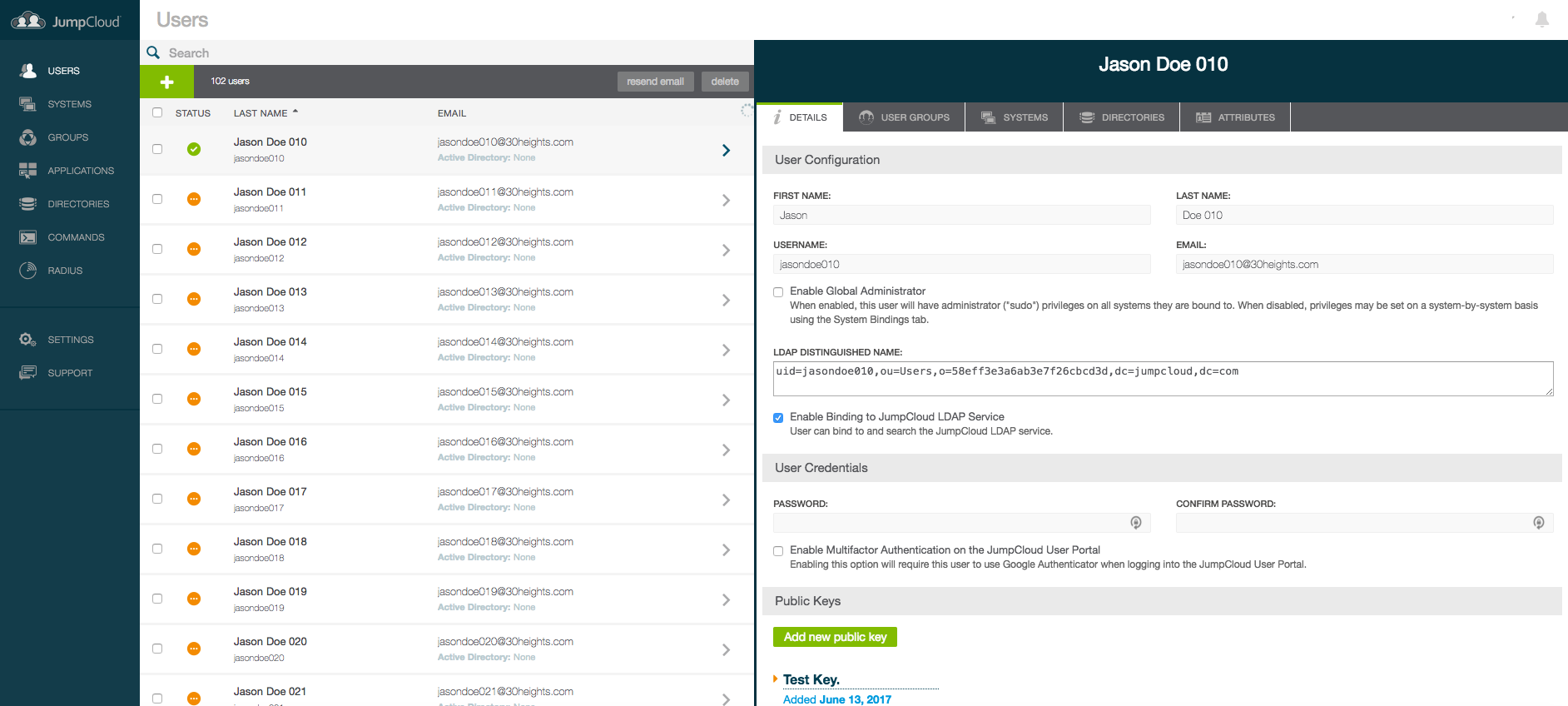This screenshot has height=706, width=1568.
Task: Go to Applications in the sidebar
Action: click(80, 171)
